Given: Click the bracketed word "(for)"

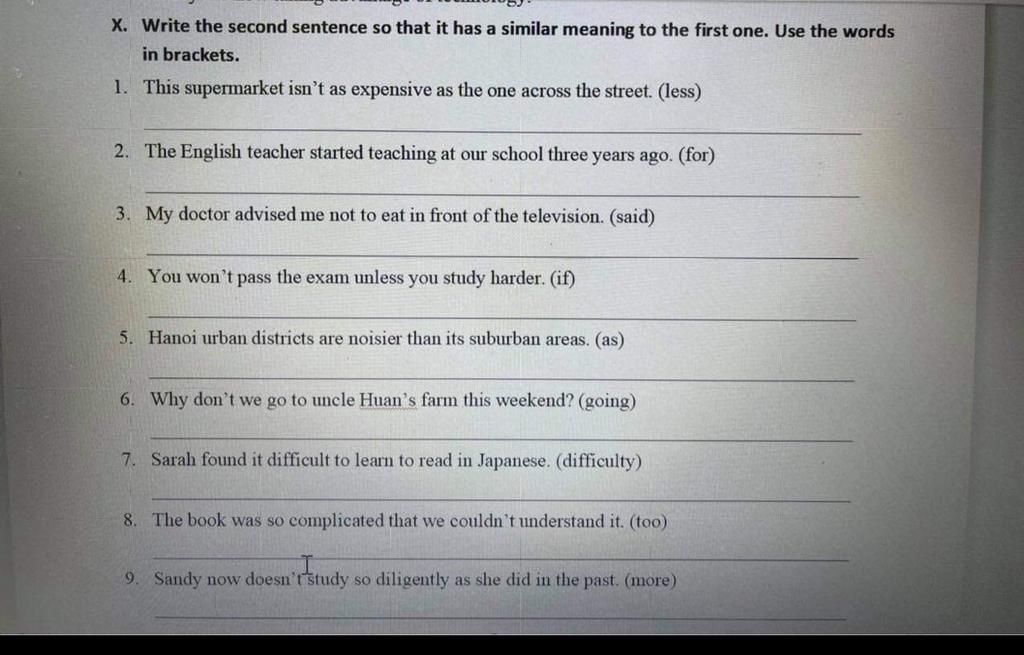Looking at the screenshot, I should (697, 155).
